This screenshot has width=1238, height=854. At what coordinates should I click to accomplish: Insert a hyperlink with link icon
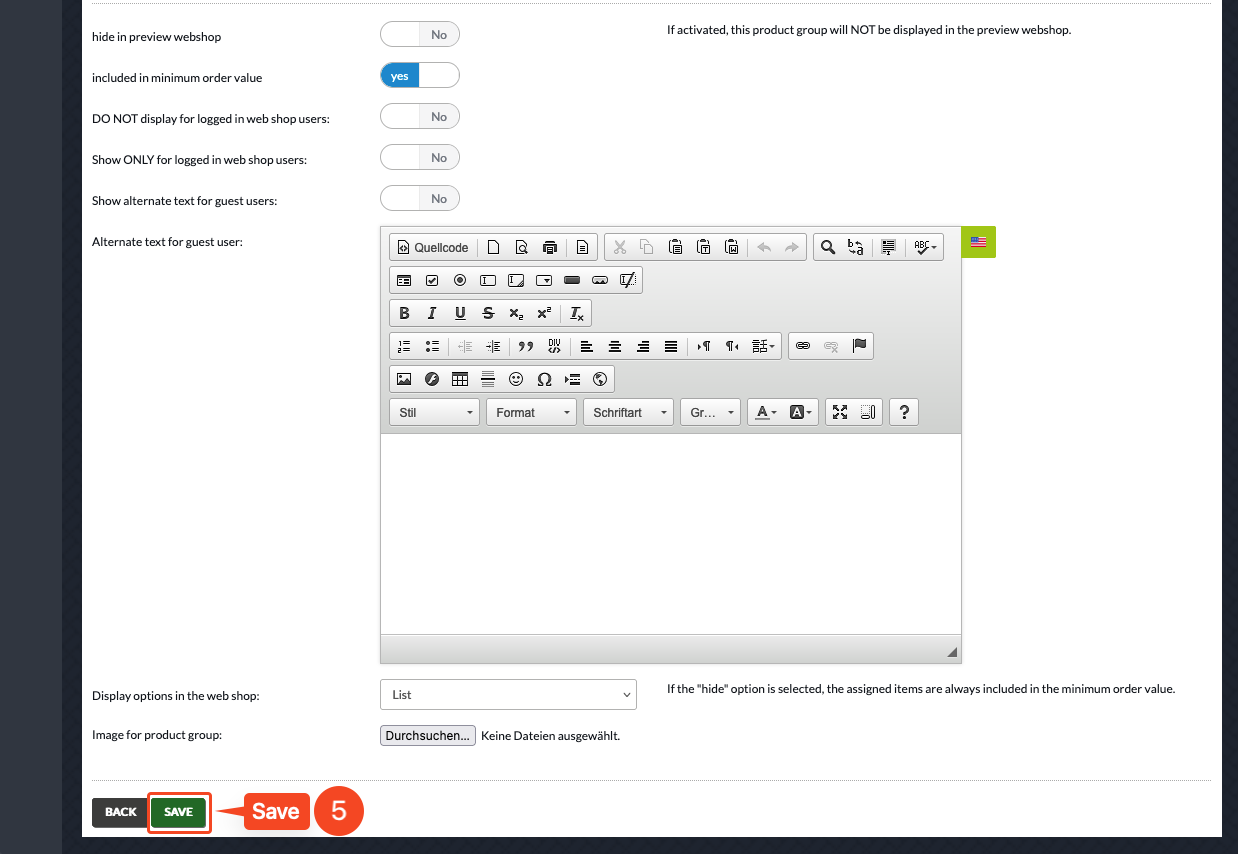(803, 346)
